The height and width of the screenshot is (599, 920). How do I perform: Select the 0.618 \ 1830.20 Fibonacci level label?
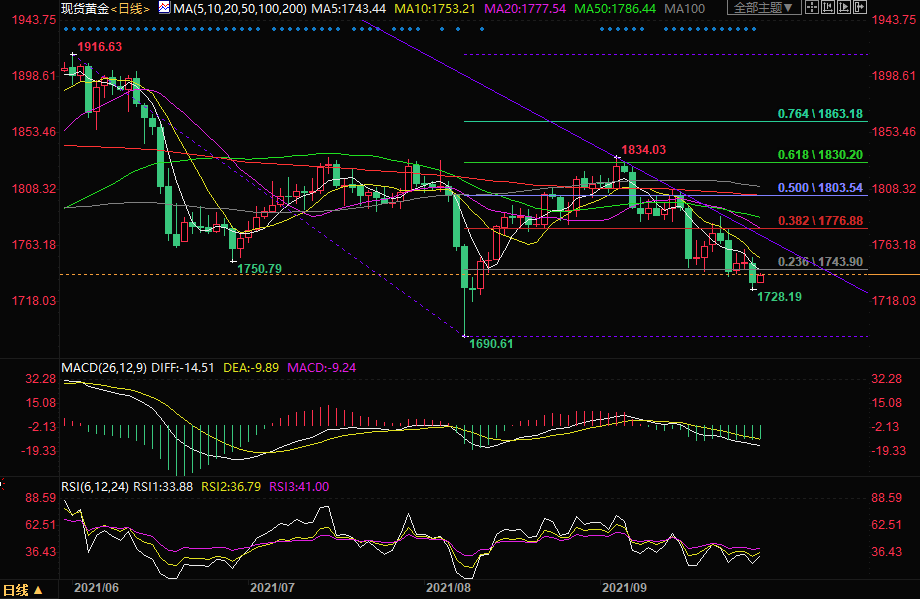coord(820,156)
